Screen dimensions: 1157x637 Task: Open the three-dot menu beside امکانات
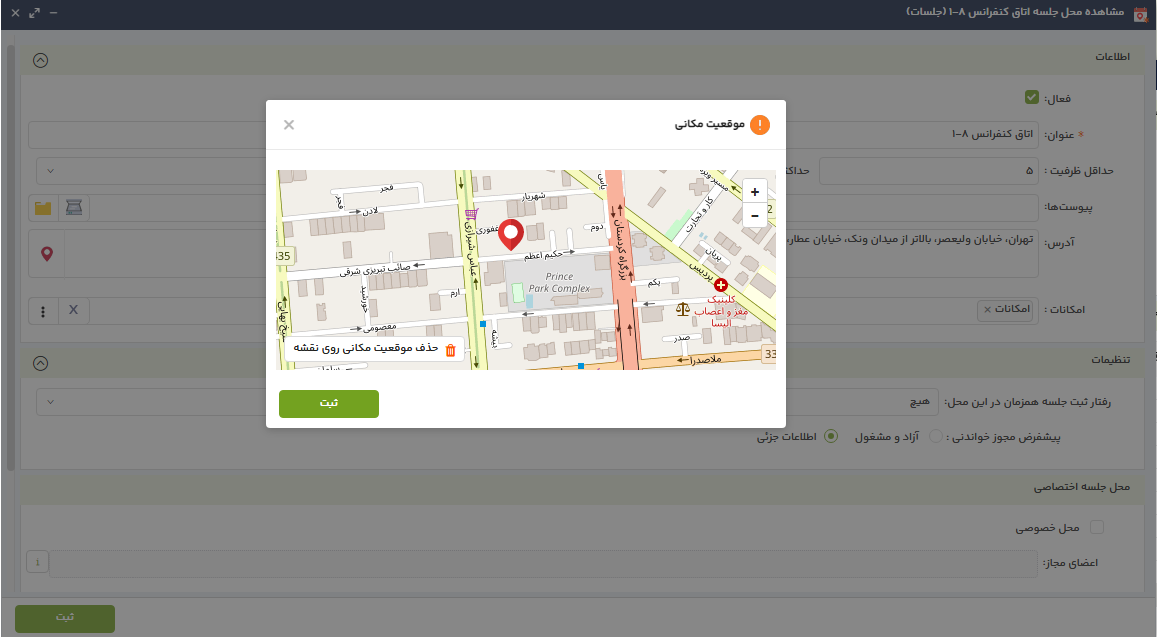click(43, 311)
